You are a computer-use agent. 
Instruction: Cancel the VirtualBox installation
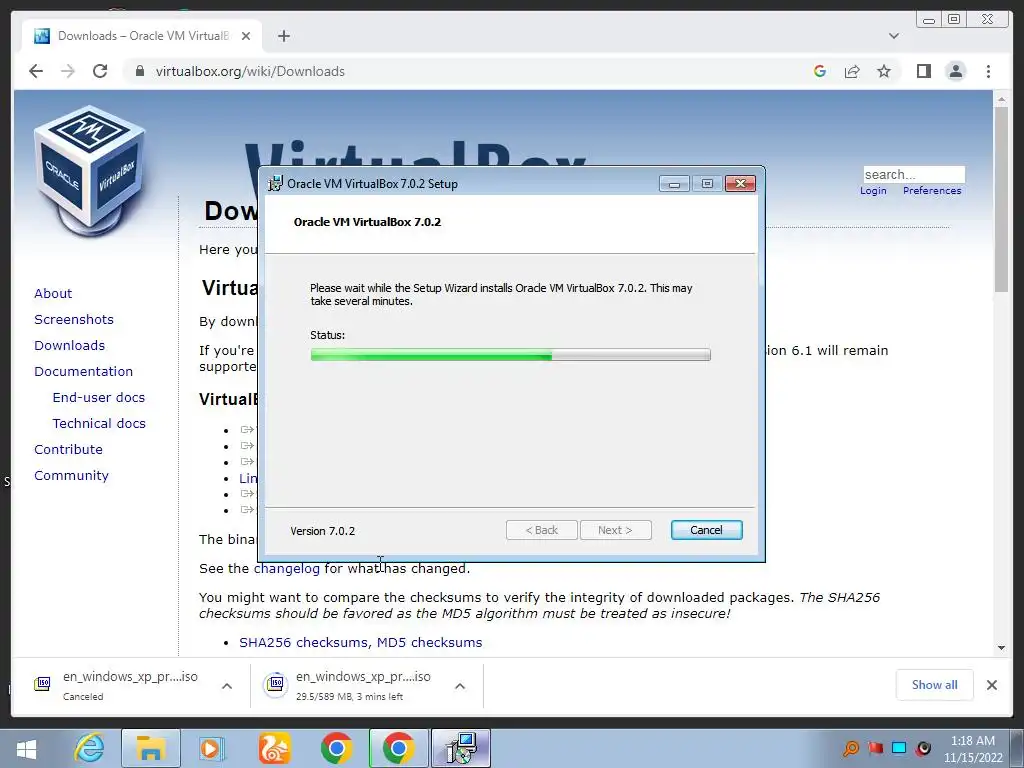coord(707,530)
